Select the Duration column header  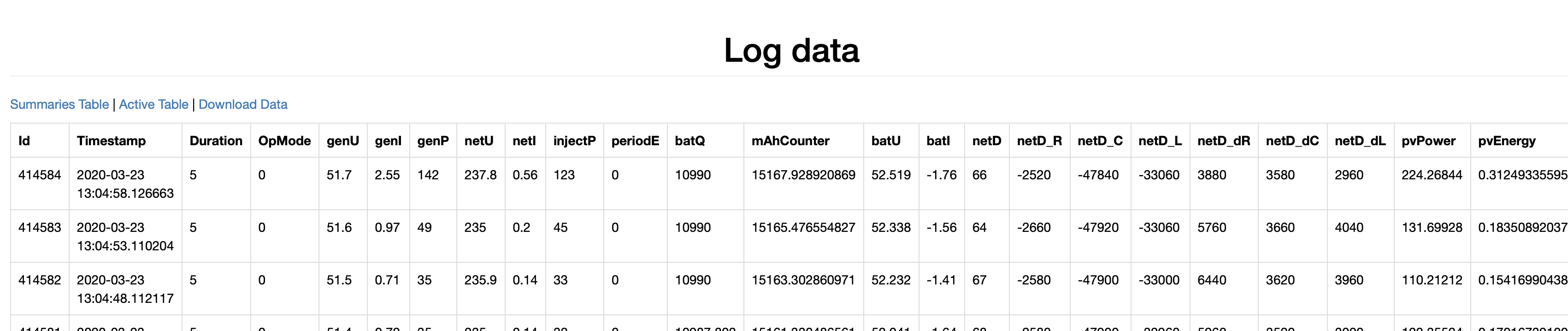[x=216, y=141]
